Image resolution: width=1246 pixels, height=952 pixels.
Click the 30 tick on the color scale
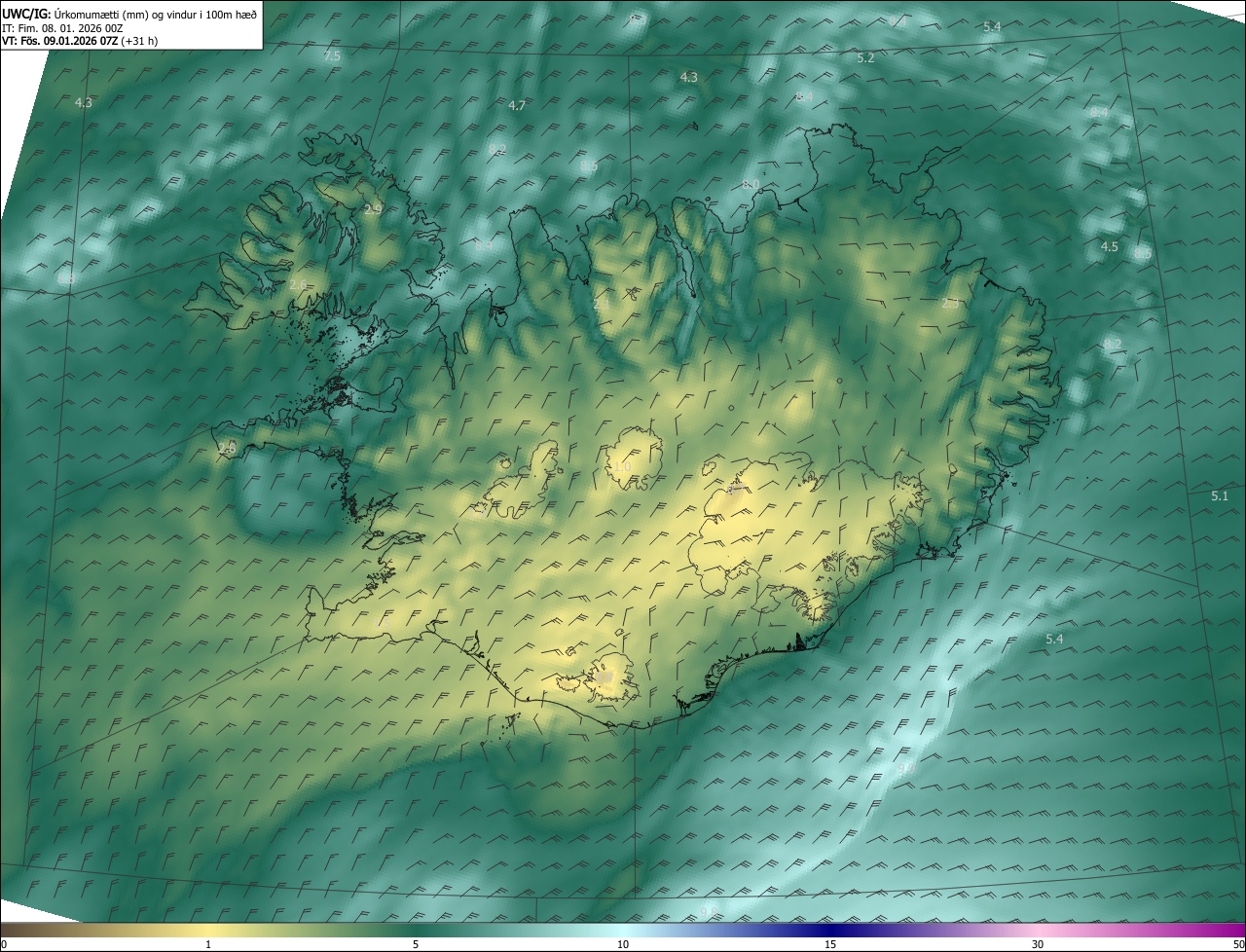pyautogui.click(x=1038, y=944)
